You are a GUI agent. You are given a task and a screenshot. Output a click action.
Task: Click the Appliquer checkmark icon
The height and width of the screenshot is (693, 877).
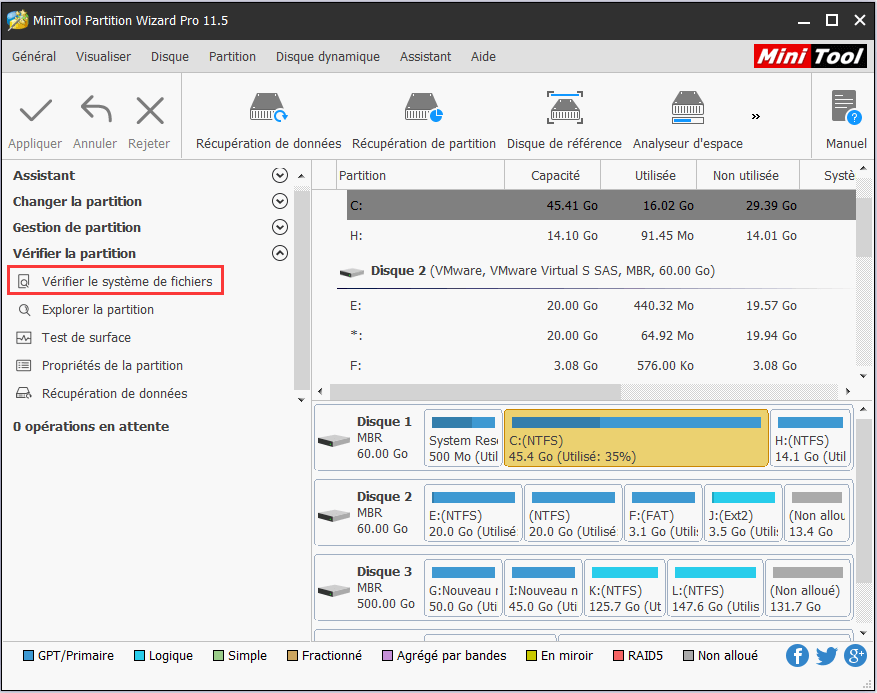click(x=35, y=110)
